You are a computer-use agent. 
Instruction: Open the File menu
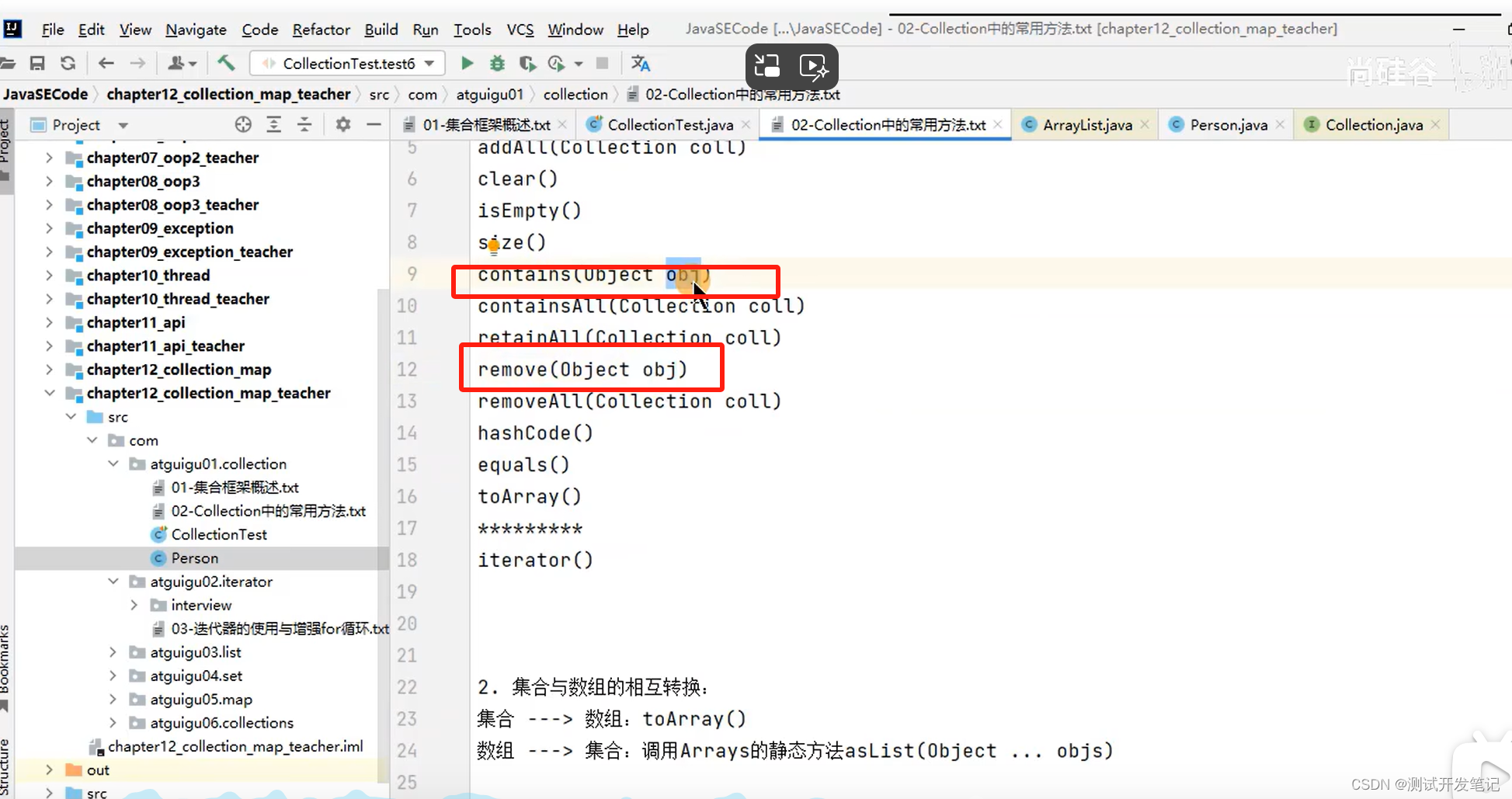point(52,30)
